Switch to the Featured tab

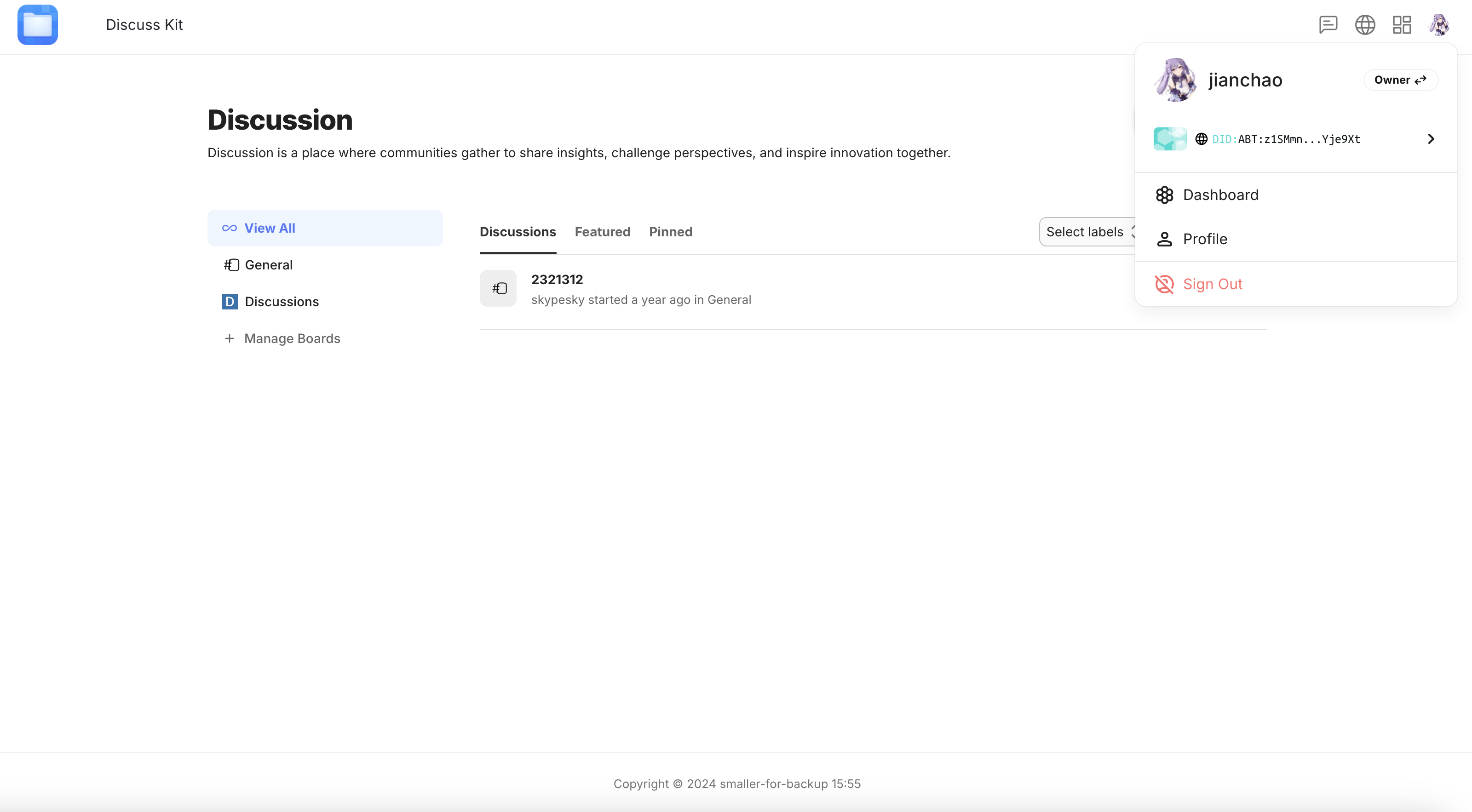click(x=602, y=232)
